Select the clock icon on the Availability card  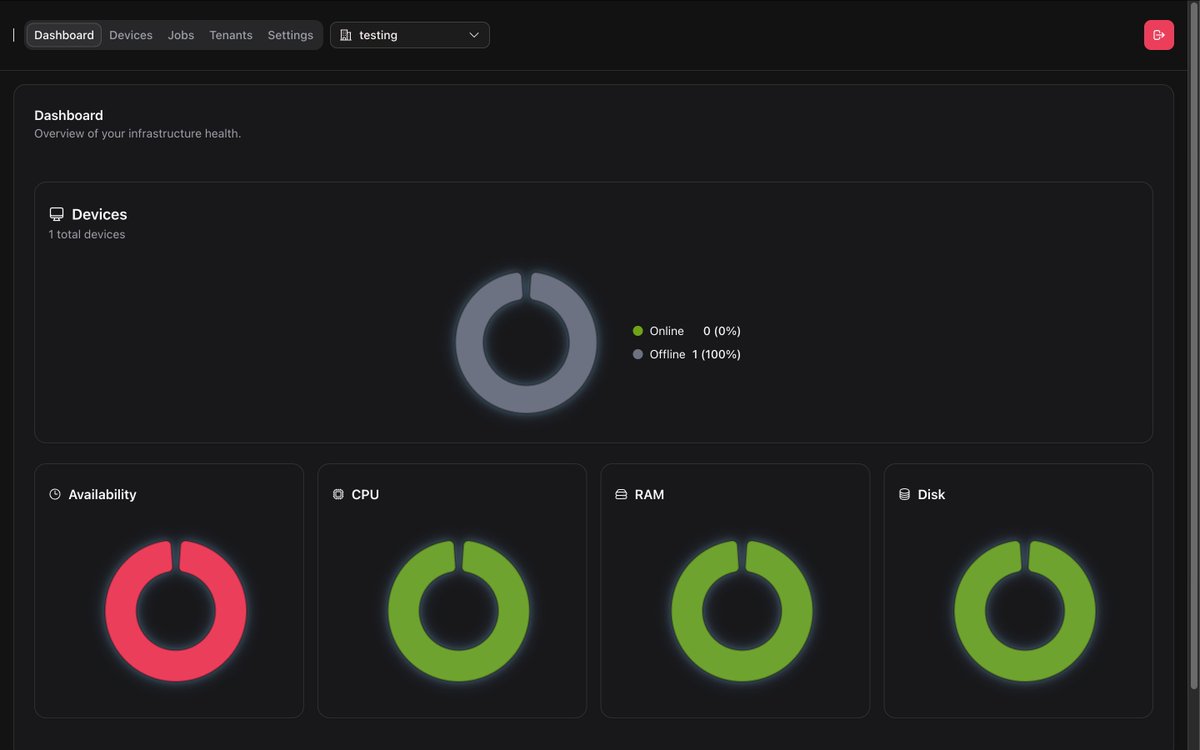click(55, 493)
